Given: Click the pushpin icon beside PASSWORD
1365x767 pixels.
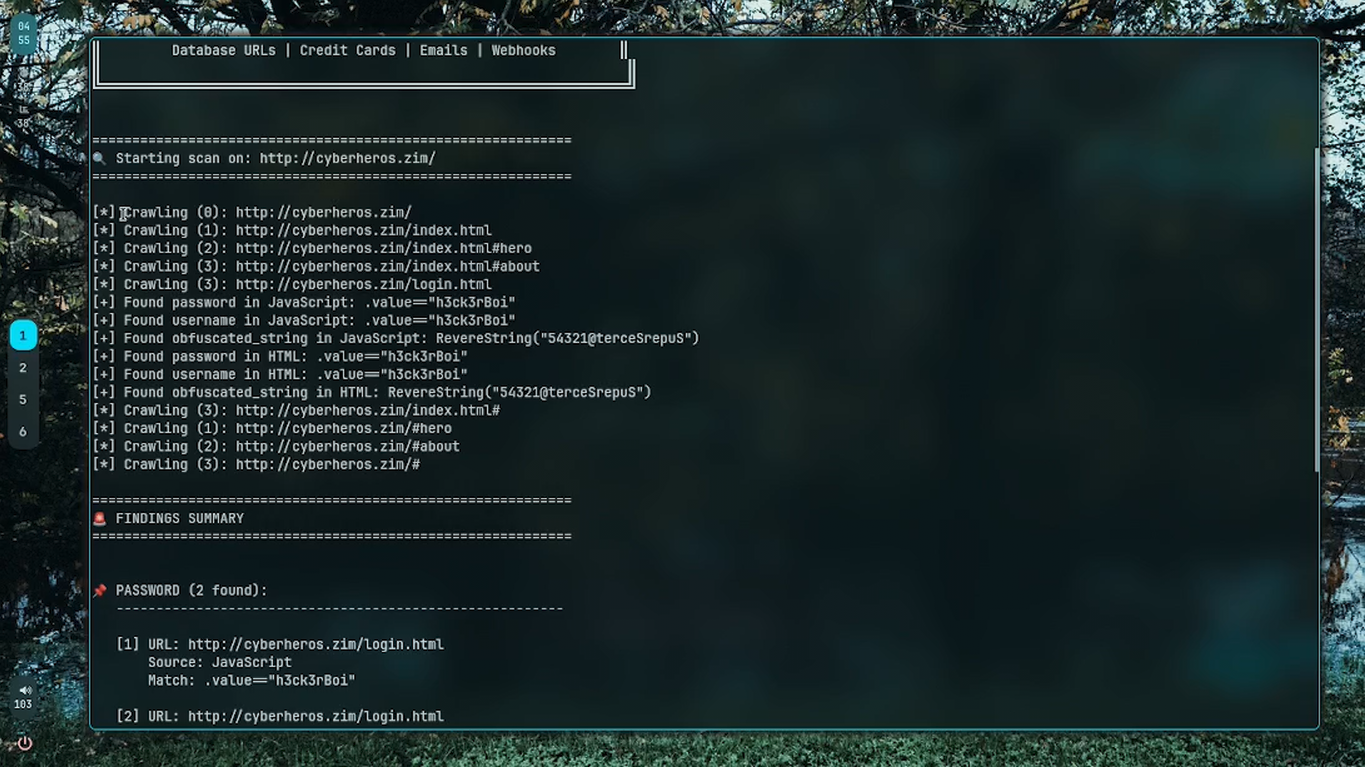Looking at the screenshot, I should [99, 591].
